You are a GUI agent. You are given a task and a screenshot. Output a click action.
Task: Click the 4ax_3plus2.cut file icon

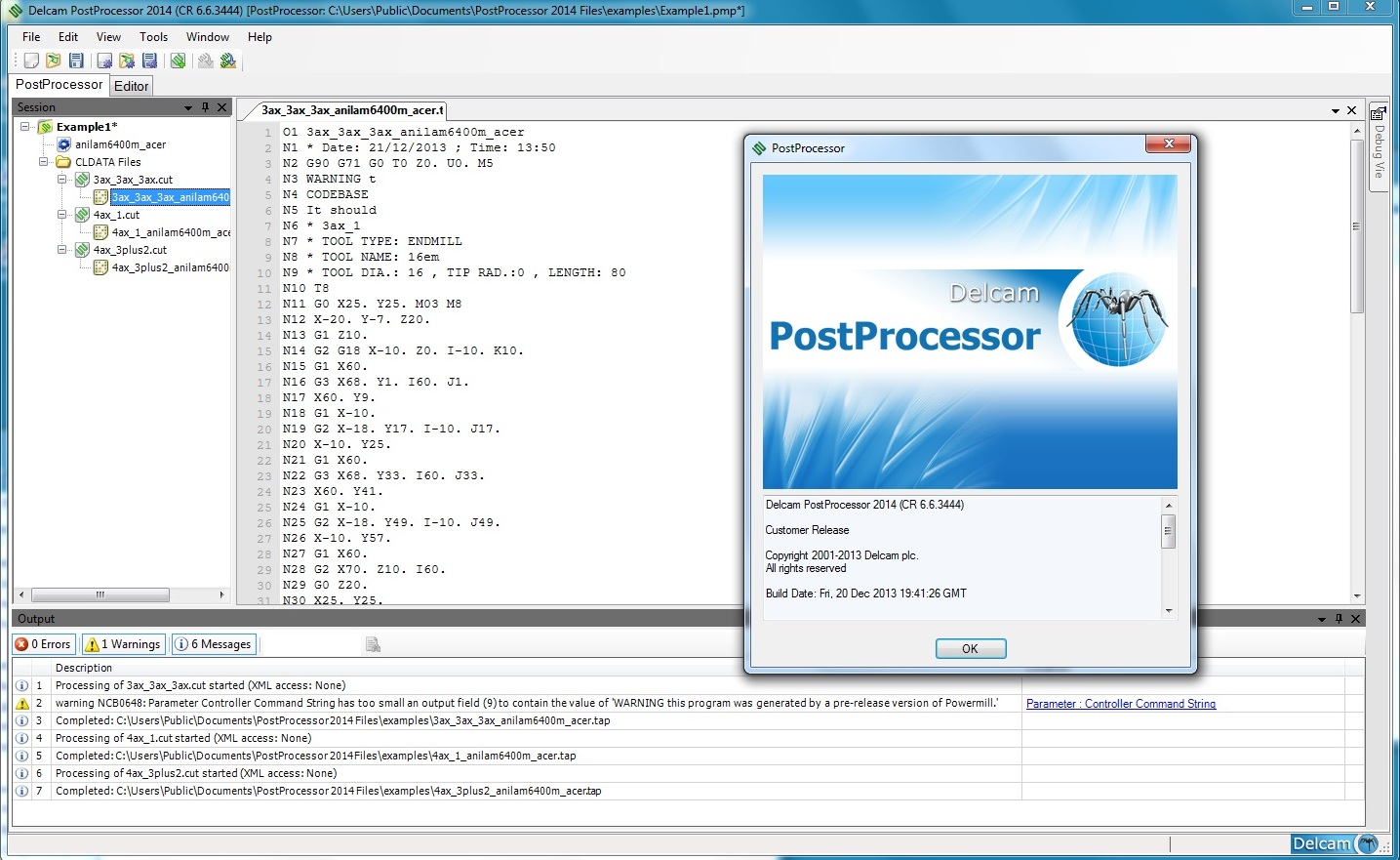pyautogui.click(x=83, y=250)
